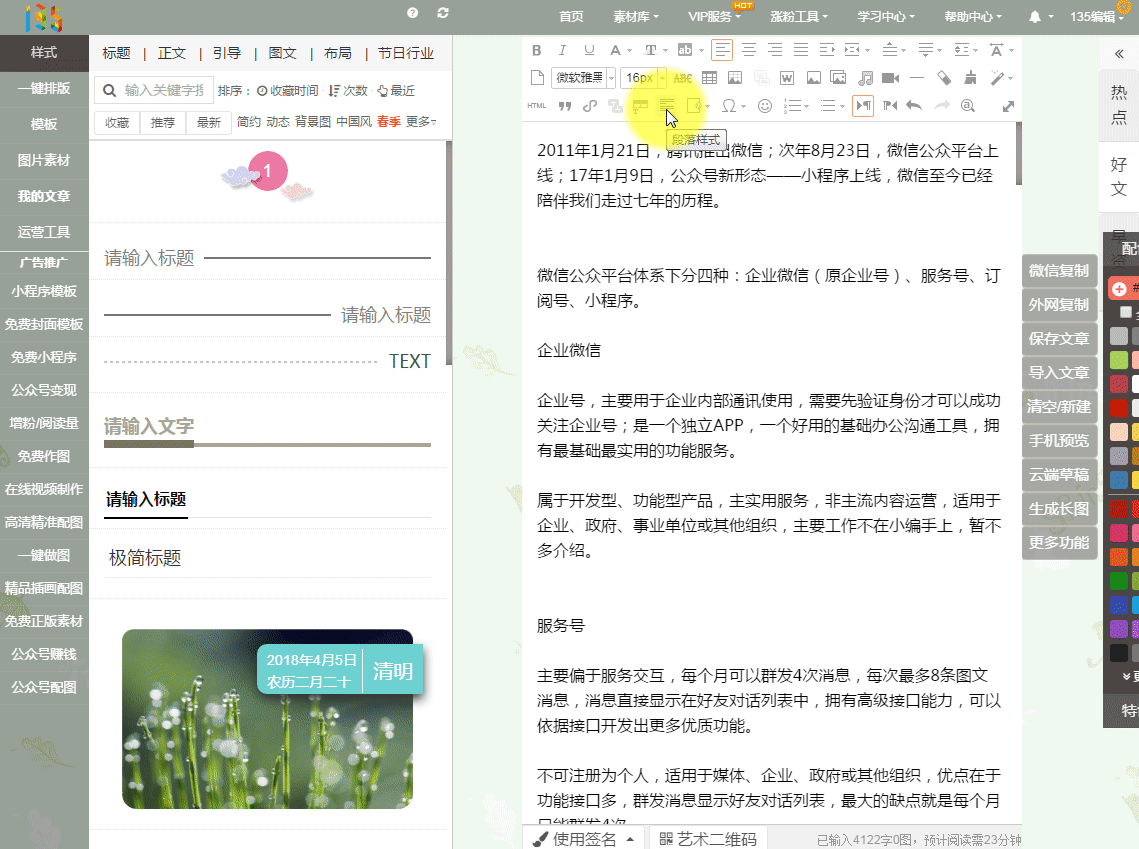
Task: Filter styles by 春季
Action: tap(389, 122)
